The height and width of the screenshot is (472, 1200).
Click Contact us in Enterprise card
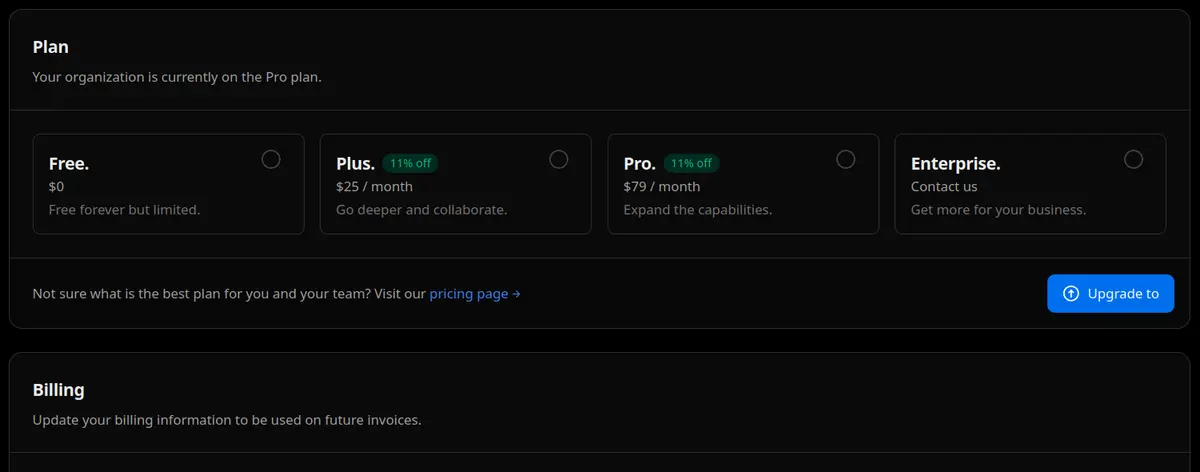tap(944, 187)
